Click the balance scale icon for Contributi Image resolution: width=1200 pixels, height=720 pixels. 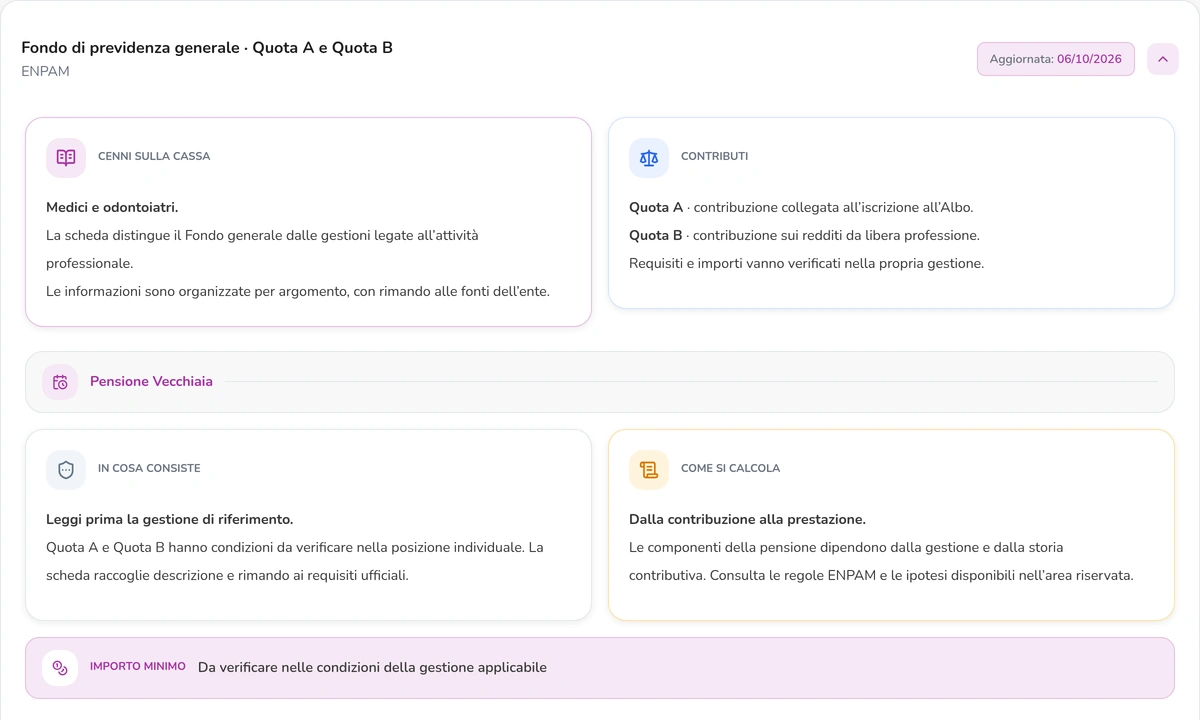(649, 157)
